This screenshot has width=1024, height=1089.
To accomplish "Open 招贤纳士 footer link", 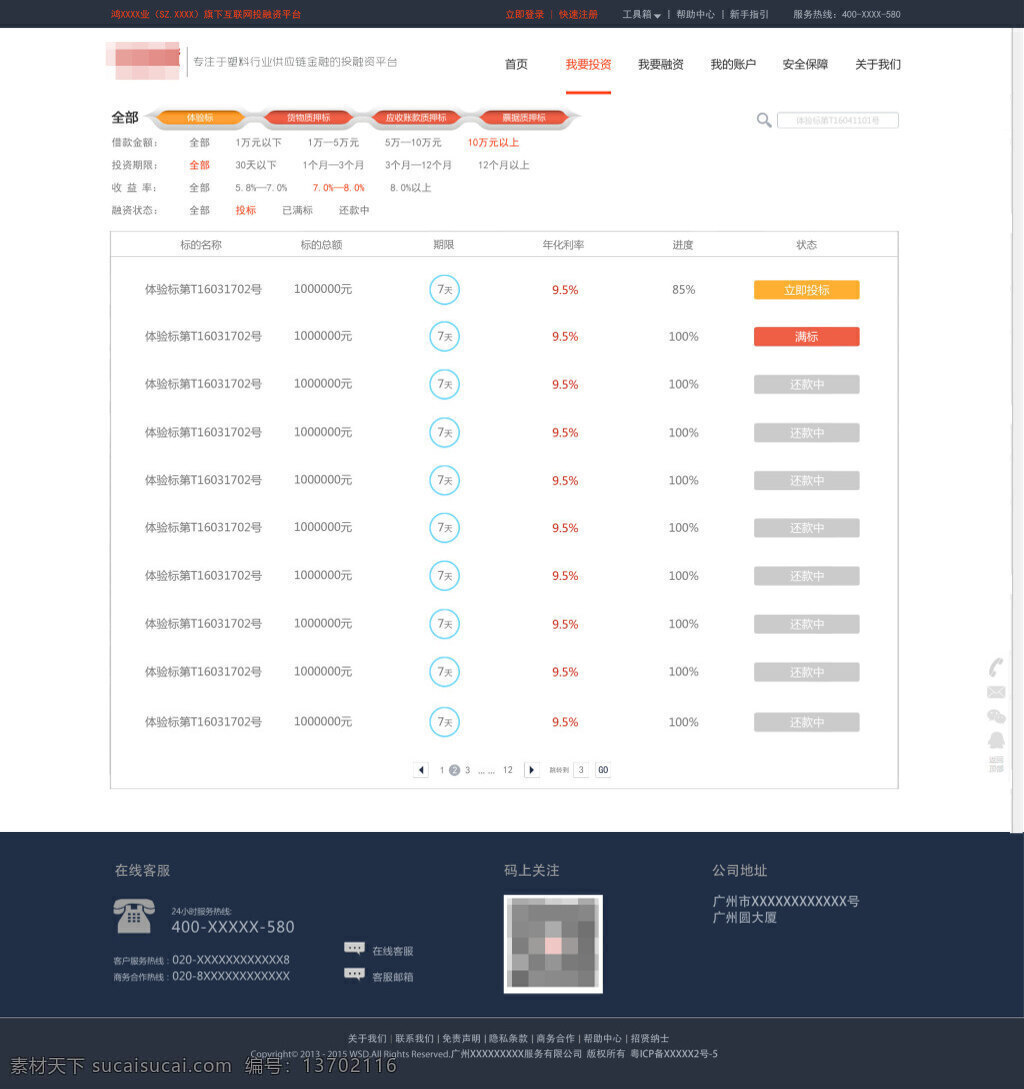I will pyautogui.click(x=650, y=1038).
